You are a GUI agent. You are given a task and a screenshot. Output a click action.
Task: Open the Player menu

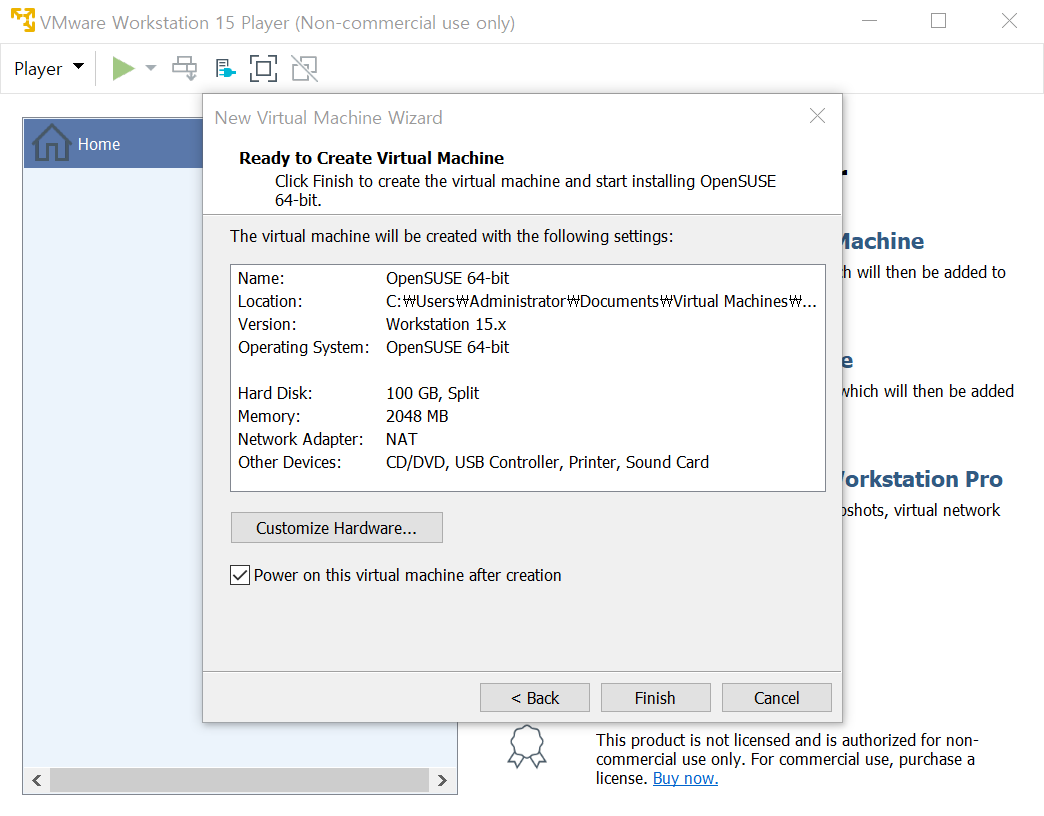click(x=49, y=69)
